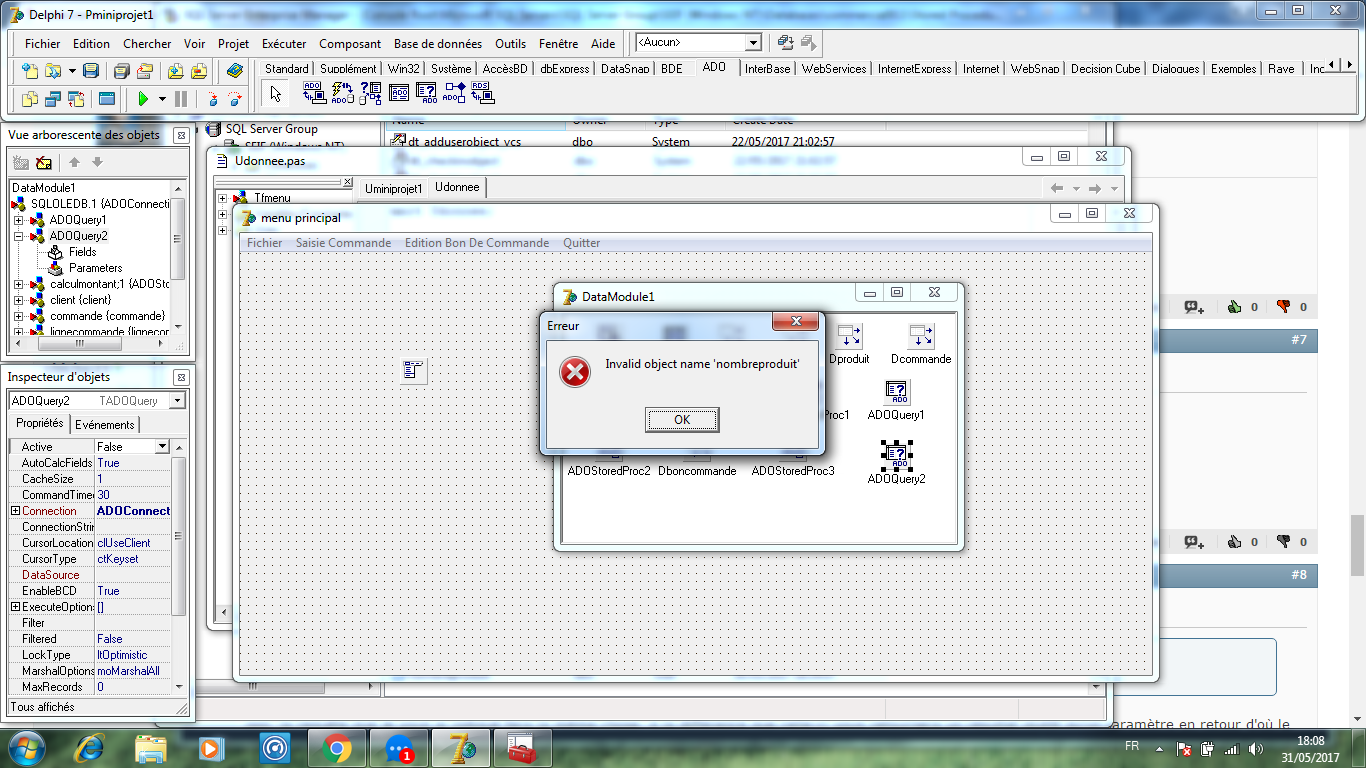Select RDSConnection component in palette
The image size is (1366, 768).
tap(483, 94)
